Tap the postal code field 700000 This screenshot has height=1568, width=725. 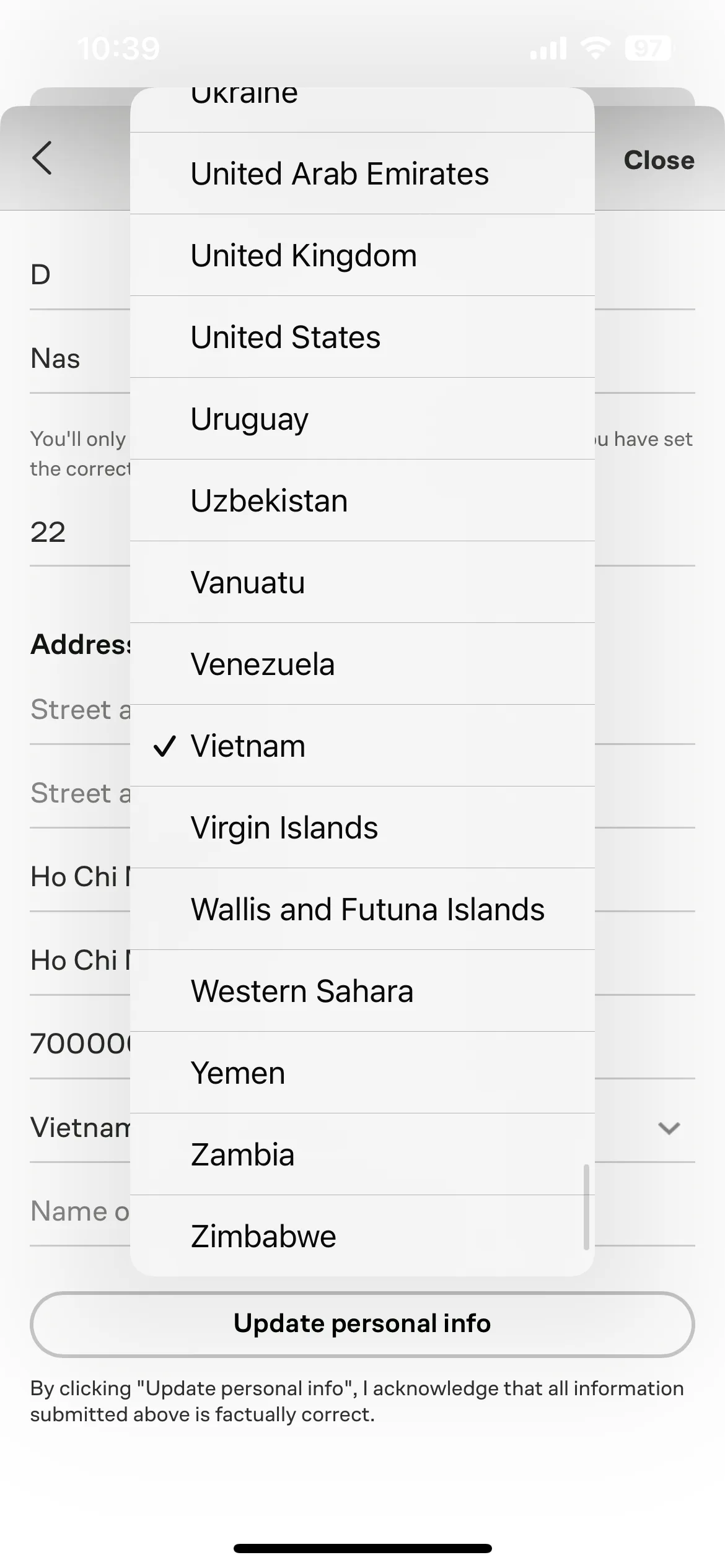[80, 1044]
